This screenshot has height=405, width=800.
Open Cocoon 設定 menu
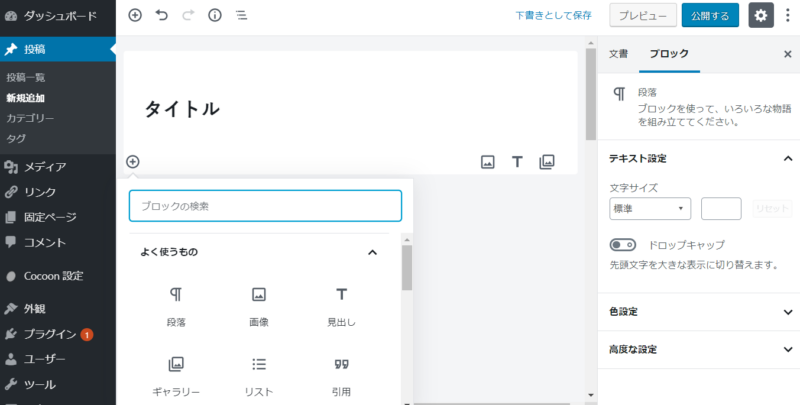[58, 276]
